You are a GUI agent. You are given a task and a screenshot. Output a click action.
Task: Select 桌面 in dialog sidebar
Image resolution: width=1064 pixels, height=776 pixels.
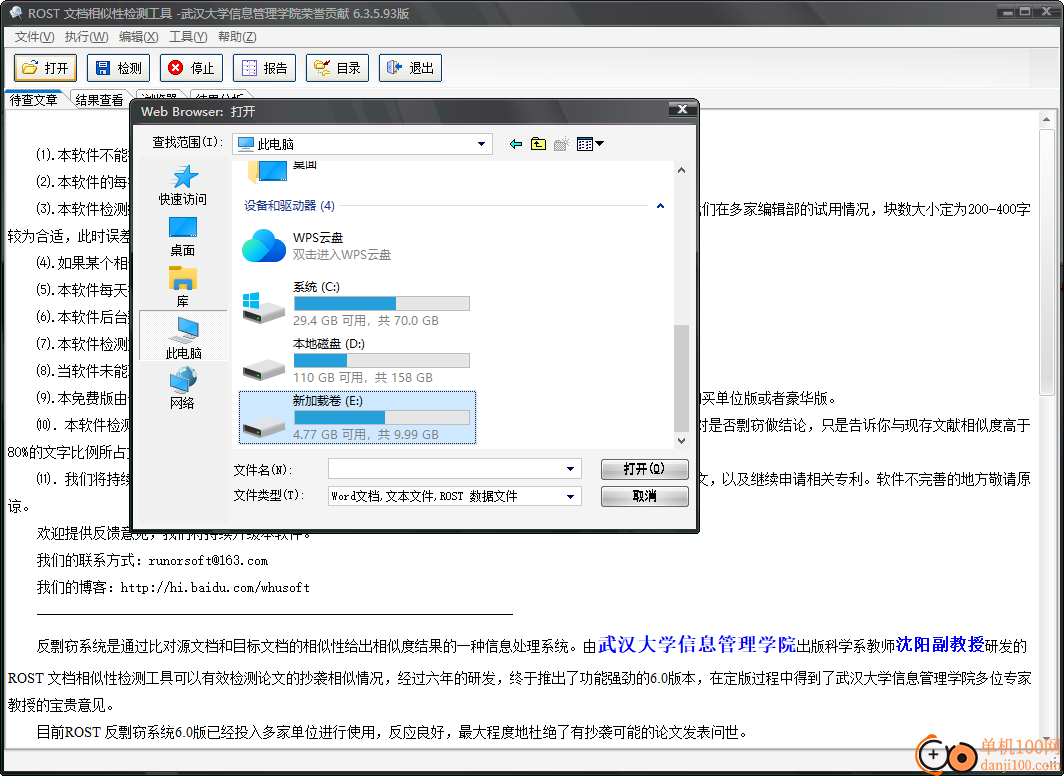(183, 237)
